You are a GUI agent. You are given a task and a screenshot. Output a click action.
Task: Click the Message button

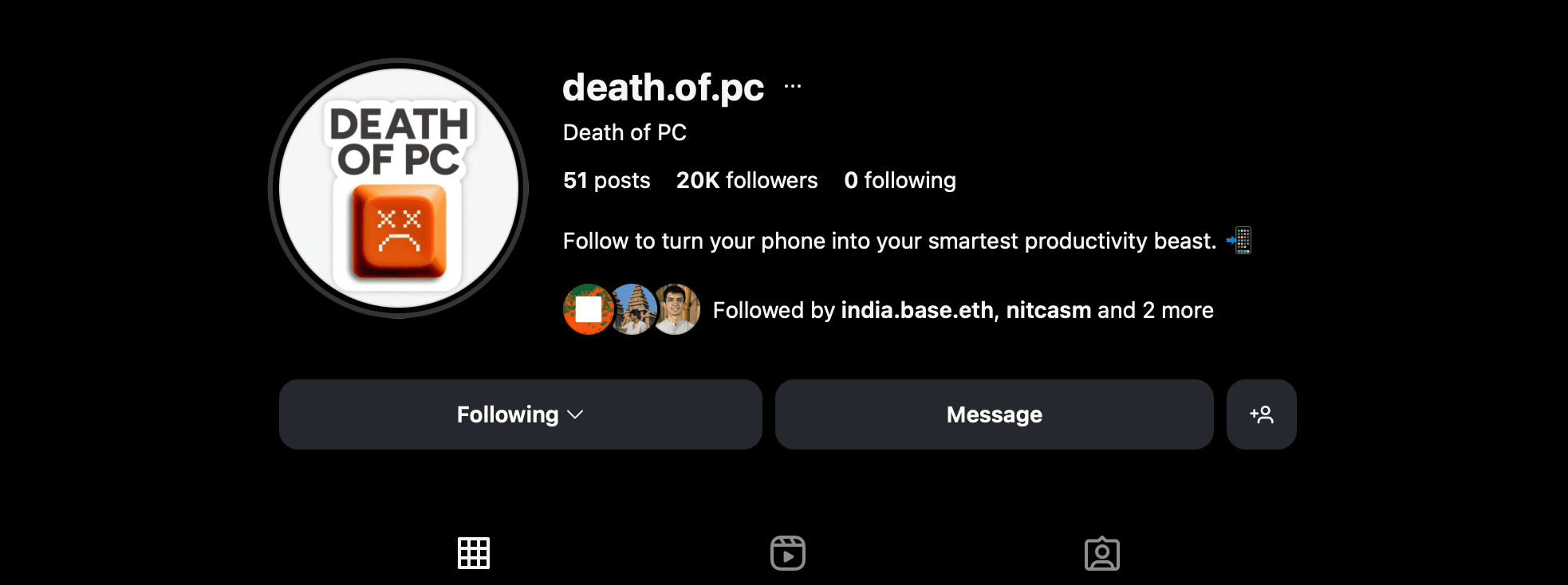point(994,414)
